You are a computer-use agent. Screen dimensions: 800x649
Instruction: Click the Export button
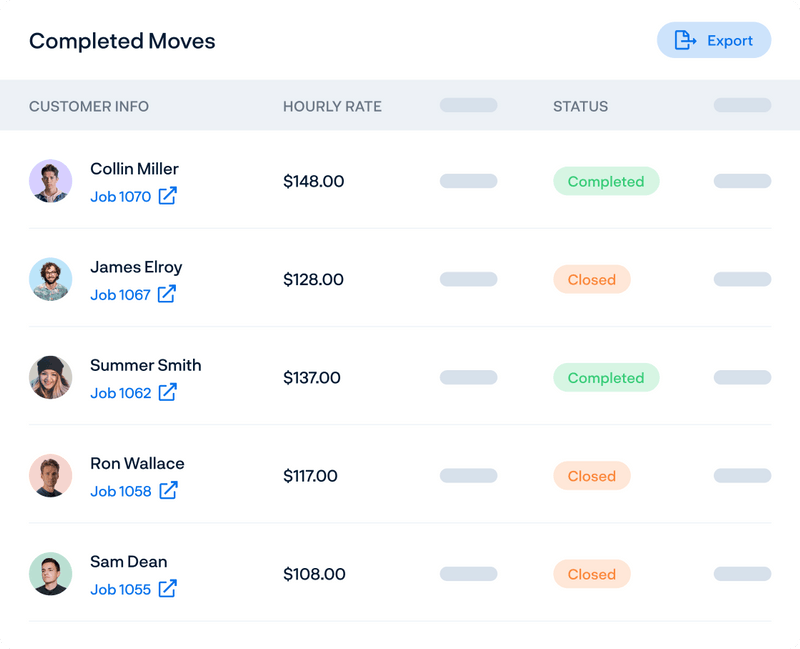[713, 41]
